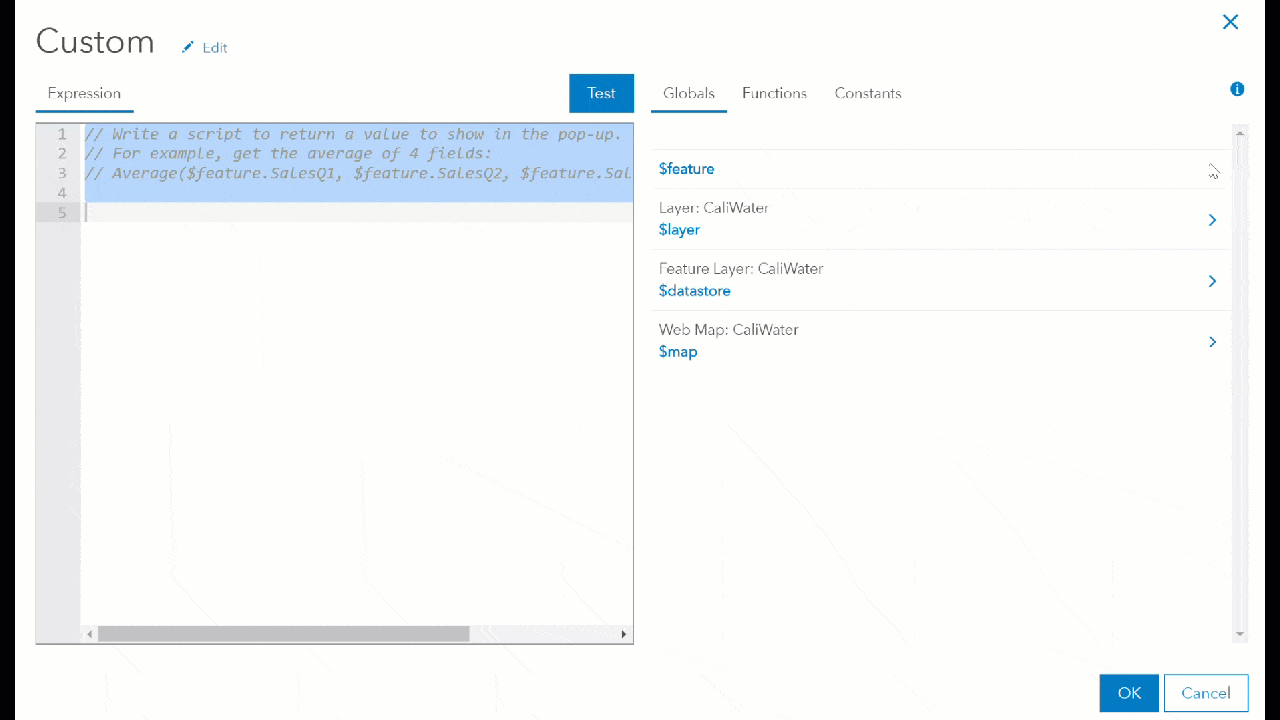Click line number 5 in the editor gutter
1280x720 pixels.
(62, 212)
